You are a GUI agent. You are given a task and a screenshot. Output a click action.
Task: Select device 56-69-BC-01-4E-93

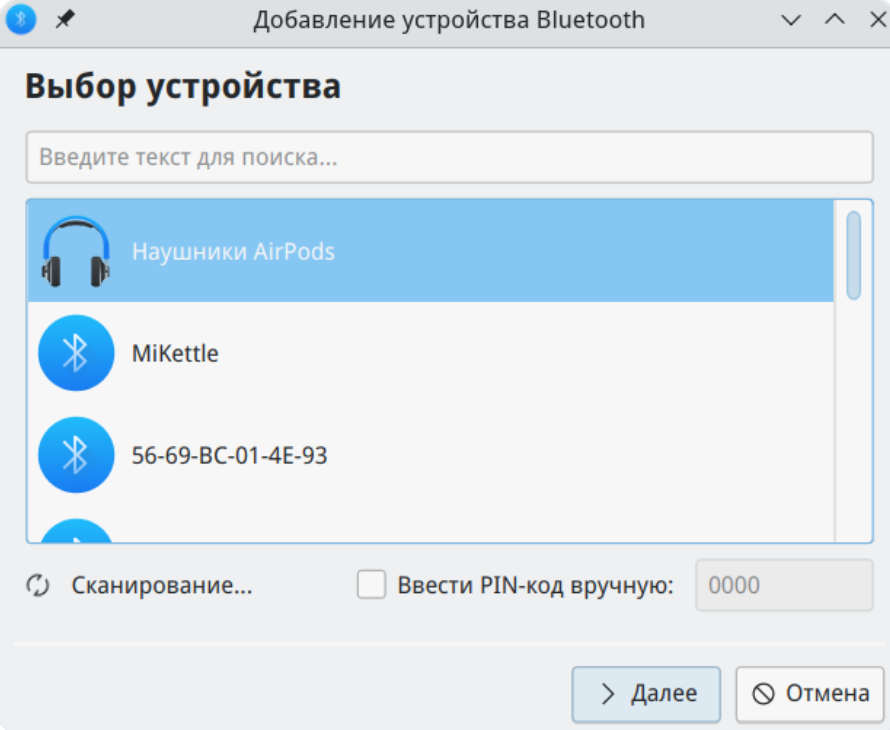pyautogui.click(x=229, y=456)
